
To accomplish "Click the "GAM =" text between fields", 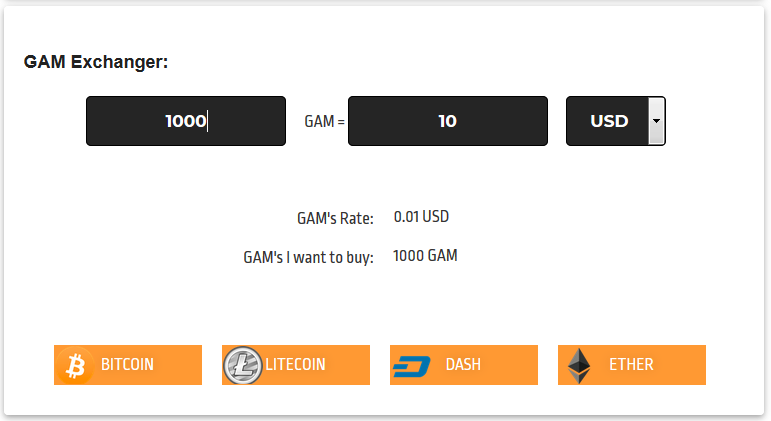I will pyautogui.click(x=324, y=122).
